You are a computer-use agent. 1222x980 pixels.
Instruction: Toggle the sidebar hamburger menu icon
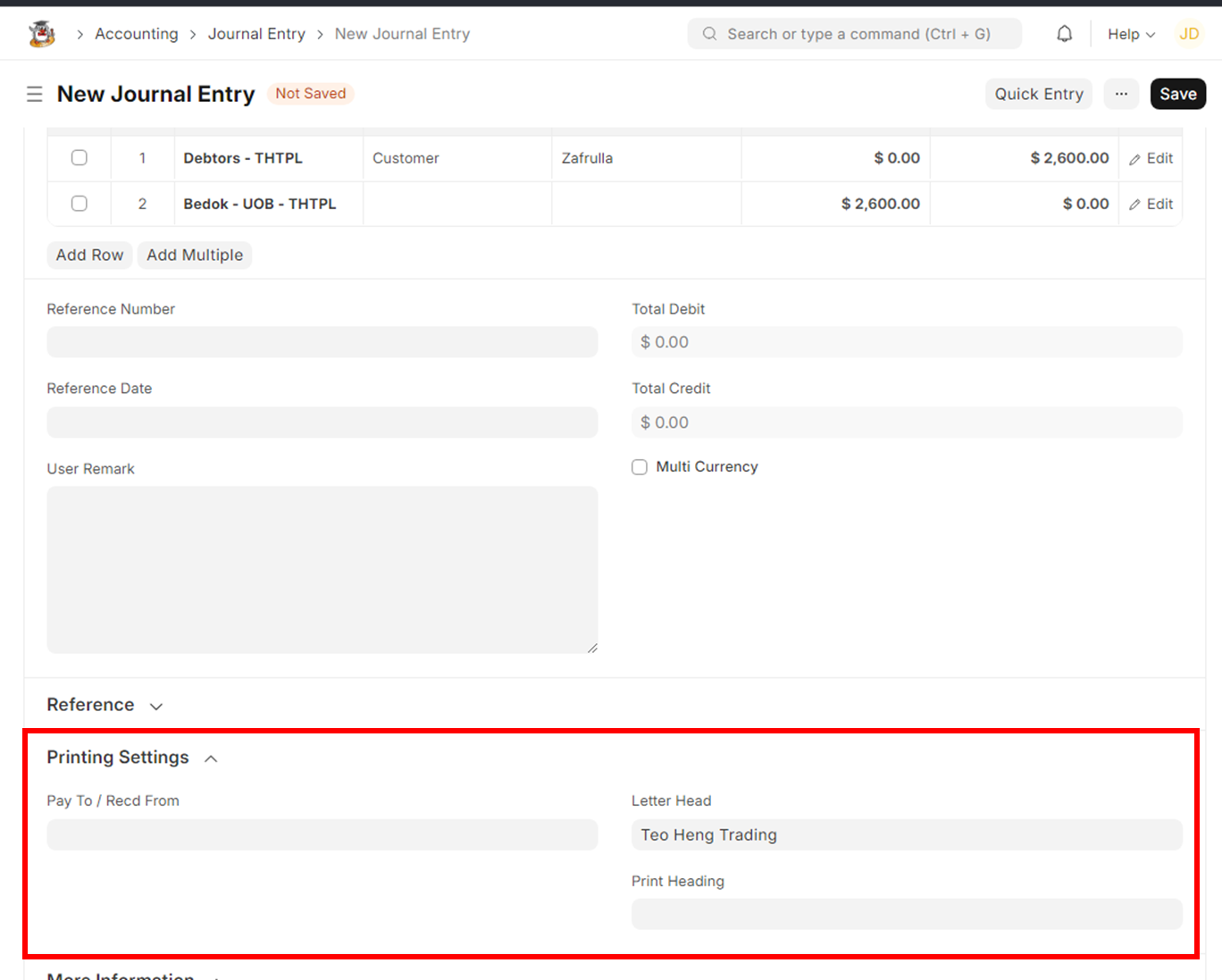pos(35,94)
